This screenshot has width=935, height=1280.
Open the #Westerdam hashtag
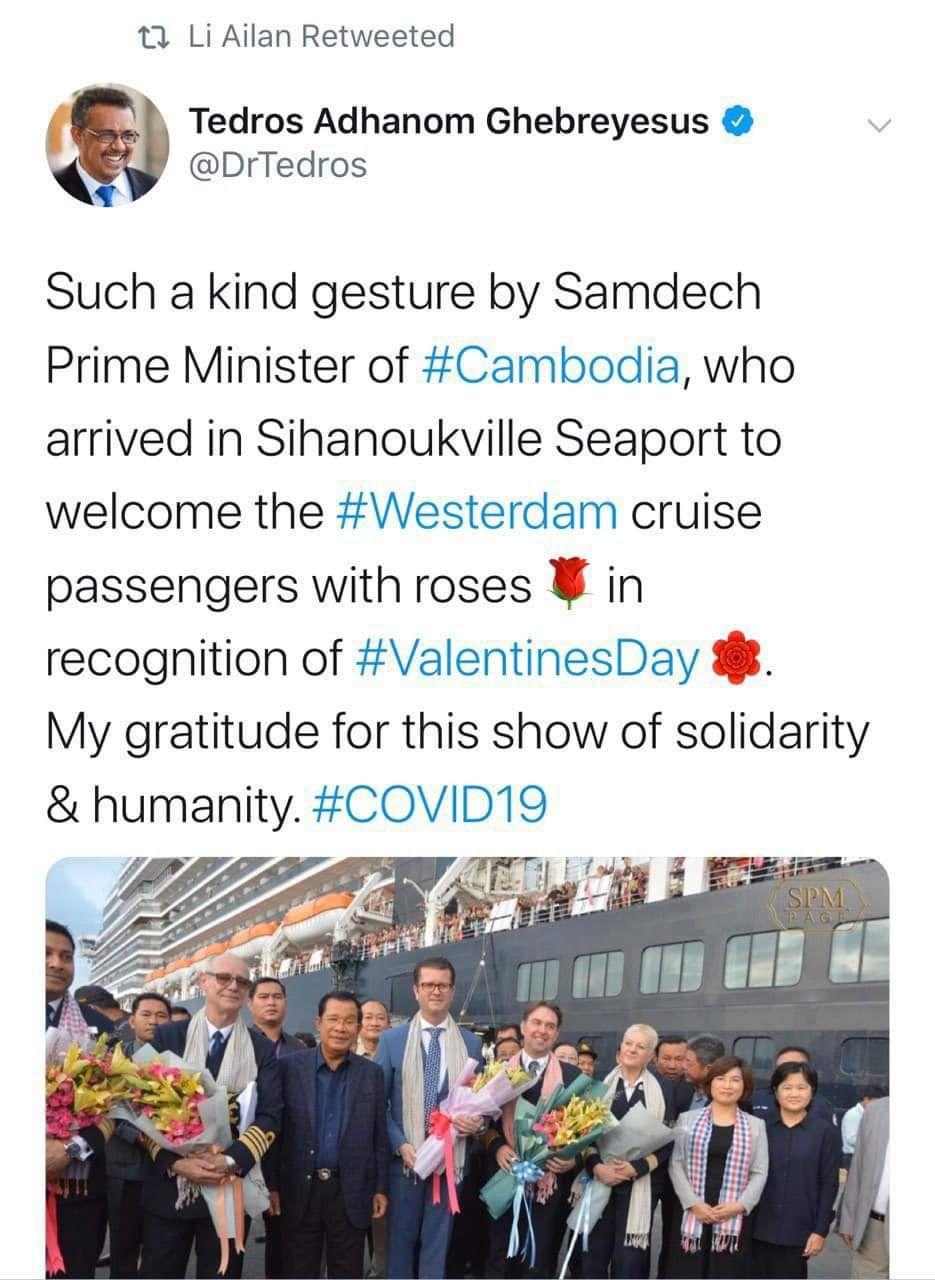click(472, 512)
